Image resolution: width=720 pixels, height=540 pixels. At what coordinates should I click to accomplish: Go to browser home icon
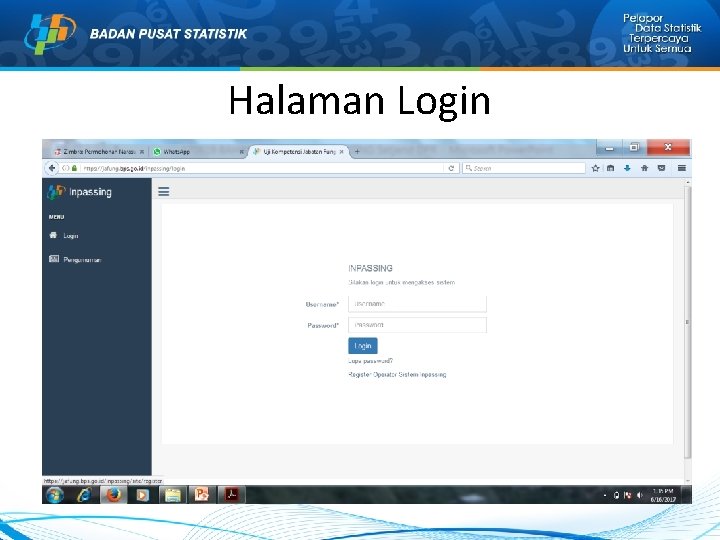click(x=644, y=168)
